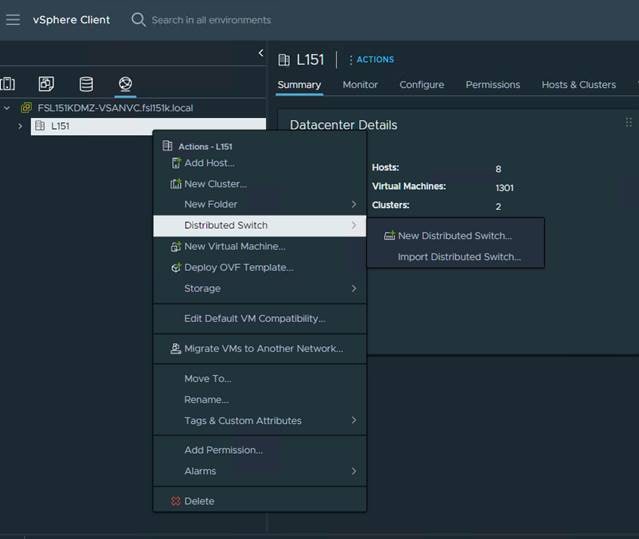Select FSL151KDMZ-VSANVC.fsl151k.local tree entry
The image size is (639, 539).
pyautogui.click(x=115, y=108)
